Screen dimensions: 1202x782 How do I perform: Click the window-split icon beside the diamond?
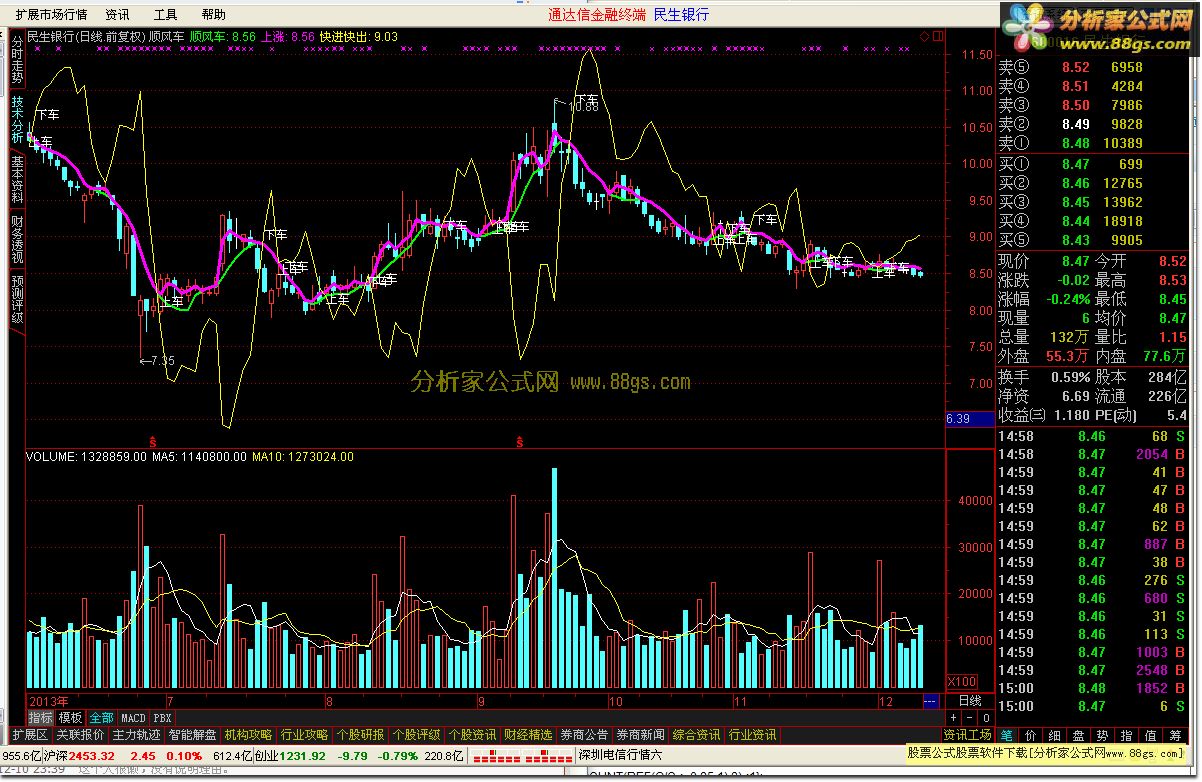(x=937, y=36)
